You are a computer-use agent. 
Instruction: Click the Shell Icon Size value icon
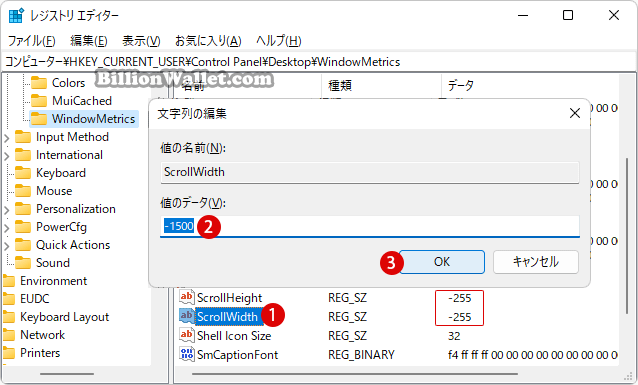[x=187, y=335]
